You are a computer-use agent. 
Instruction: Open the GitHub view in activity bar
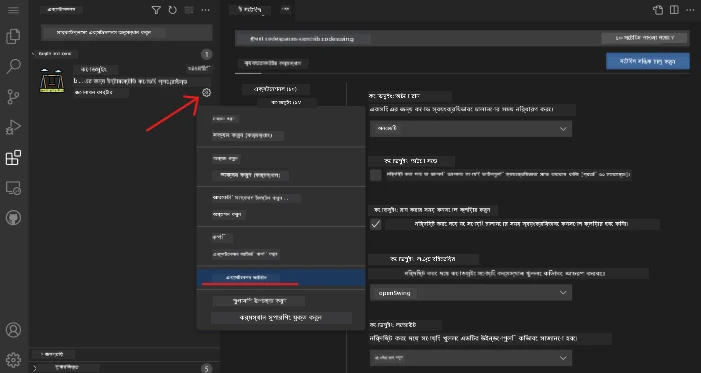[x=13, y=218]
